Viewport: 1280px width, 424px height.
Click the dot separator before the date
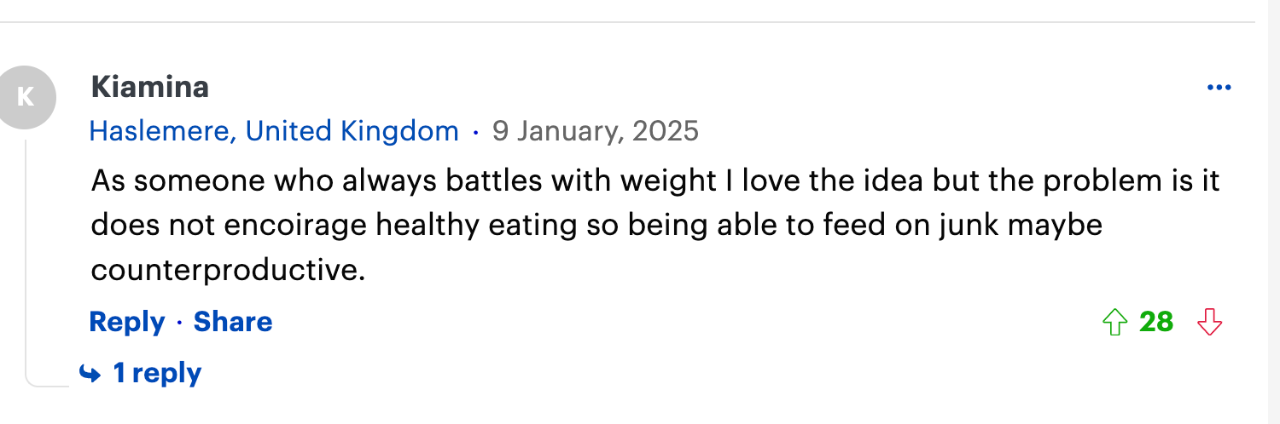475,132
